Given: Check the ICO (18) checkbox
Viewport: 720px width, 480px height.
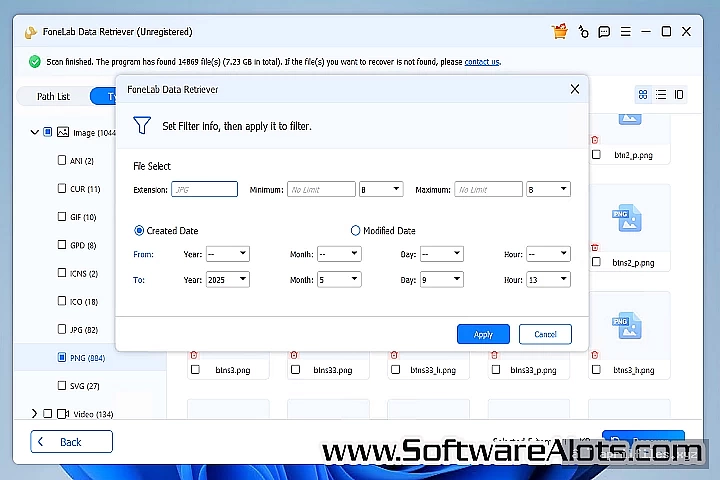Looking at the screenshot, I should click(x=62, y=301).
